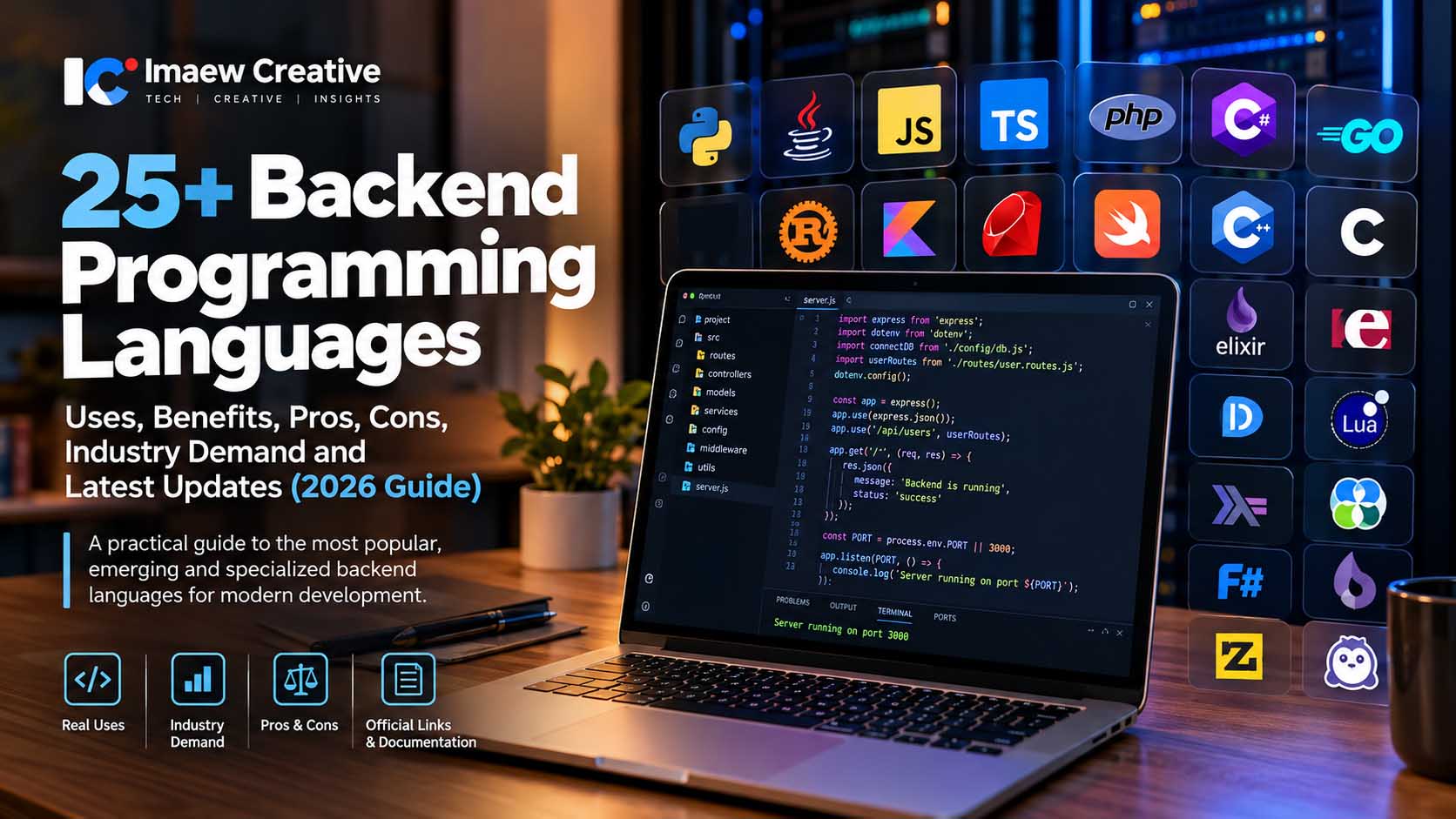Select the middleware folder
This screenshot has height=819, width=1456.
pos(717,449)
